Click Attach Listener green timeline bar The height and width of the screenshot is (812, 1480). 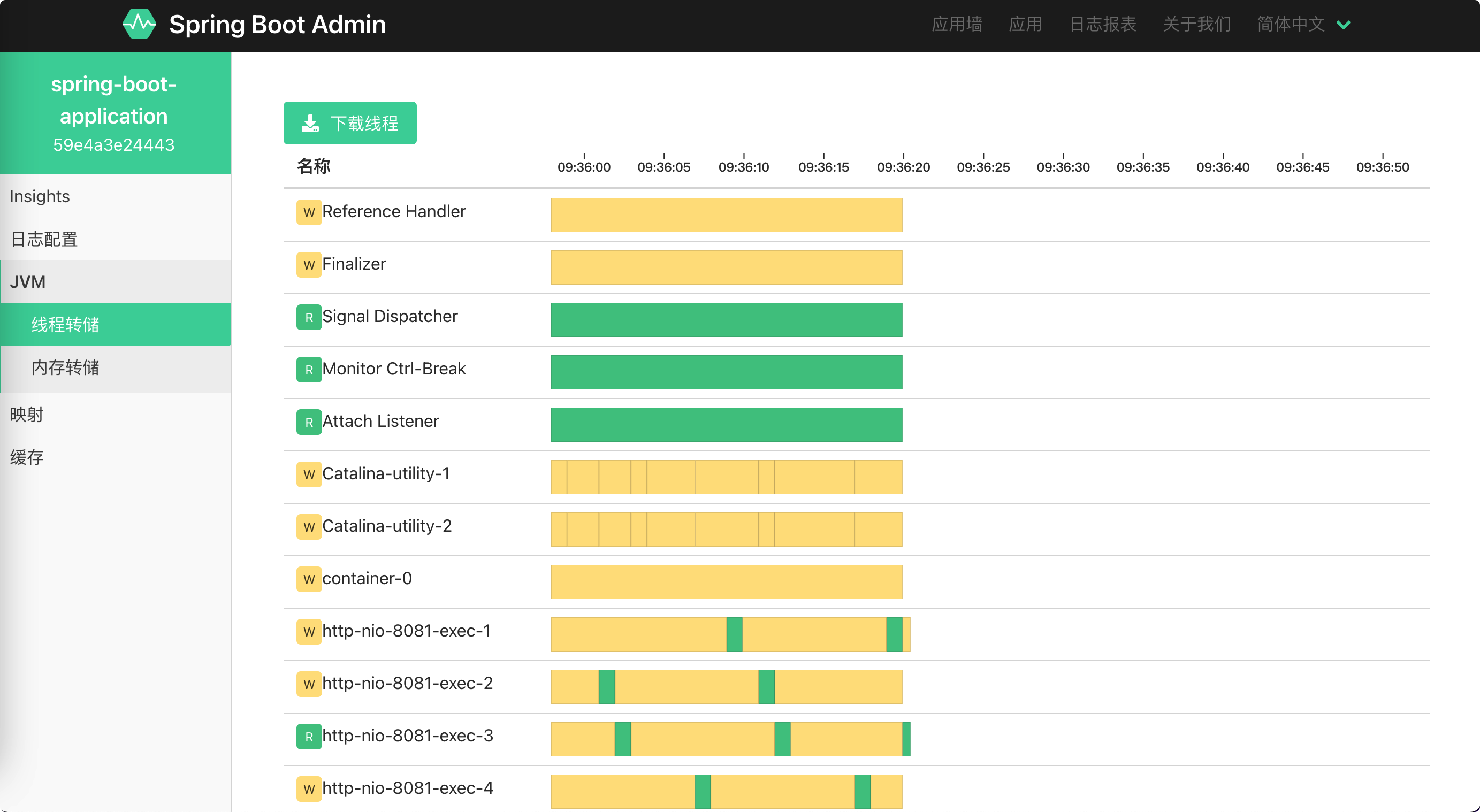(x=726, y=424)
